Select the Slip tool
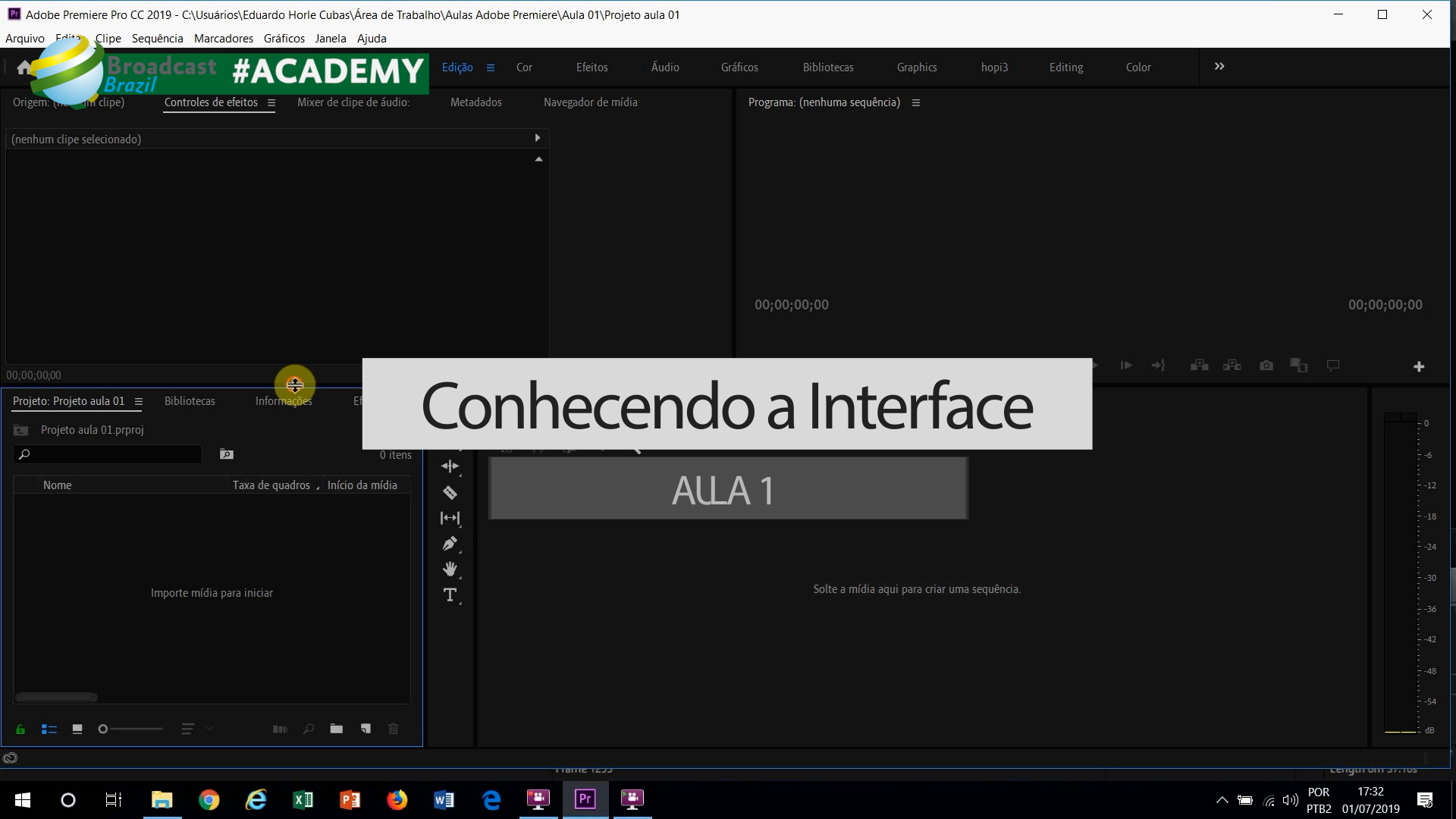Viewport: 1456px width, 819px height. tap(450, 518)
